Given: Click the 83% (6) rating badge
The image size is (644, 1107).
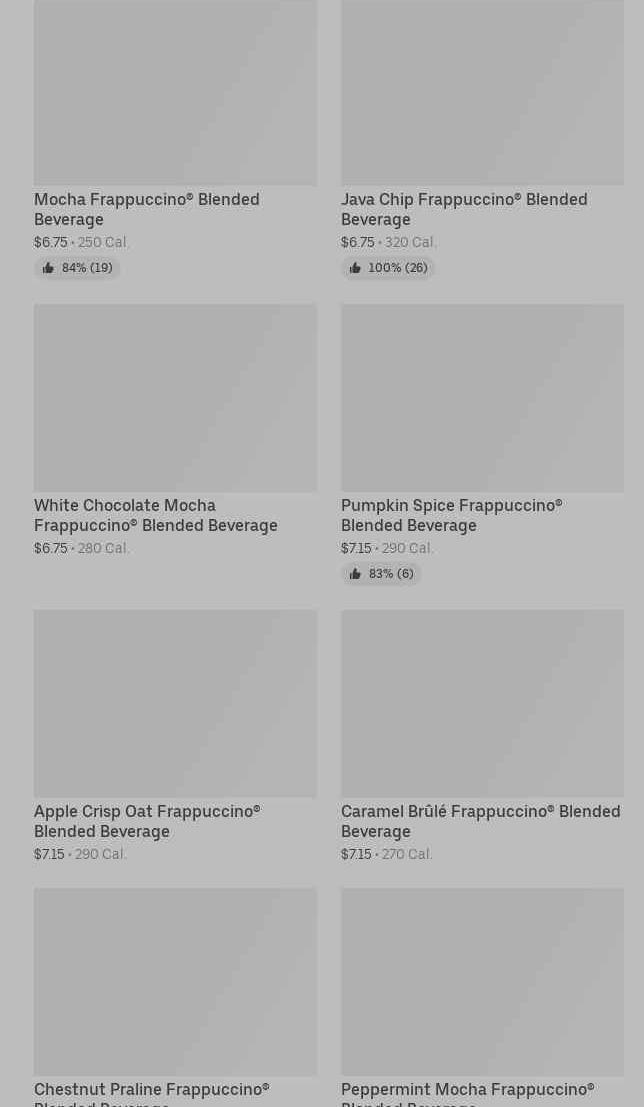Looking at the screenshot, I should point(381,573).
